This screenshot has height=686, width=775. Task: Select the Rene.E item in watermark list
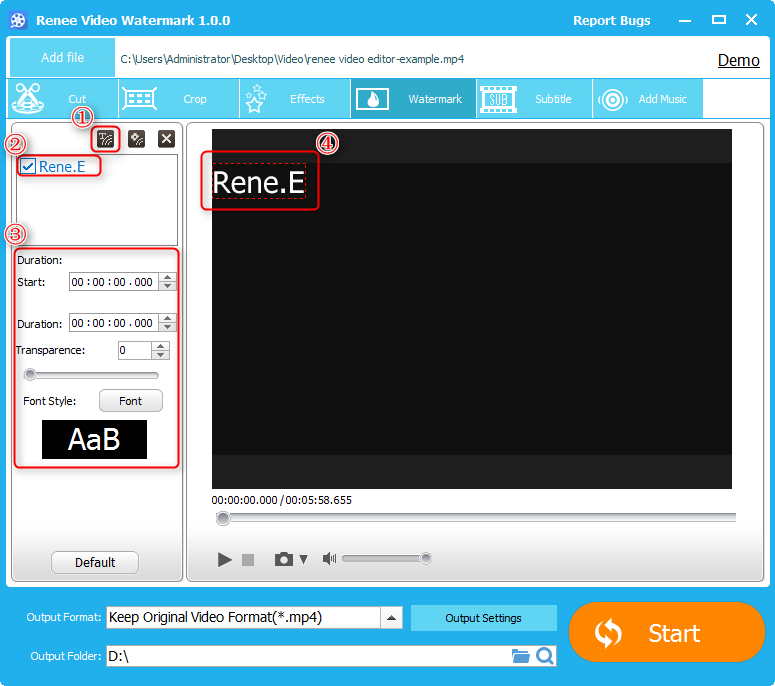[62, 167]
